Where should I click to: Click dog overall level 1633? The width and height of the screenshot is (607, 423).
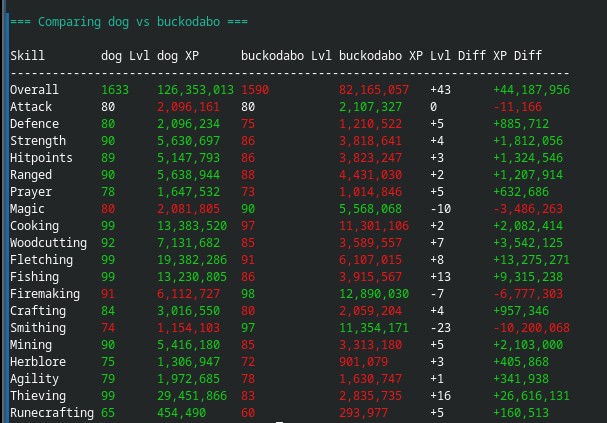coord(115,90)
